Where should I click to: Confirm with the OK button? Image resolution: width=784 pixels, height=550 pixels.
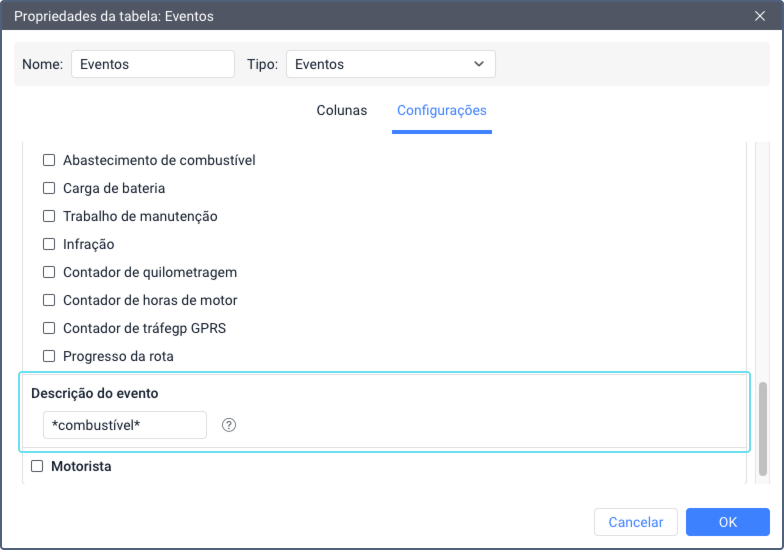(727, 522)
